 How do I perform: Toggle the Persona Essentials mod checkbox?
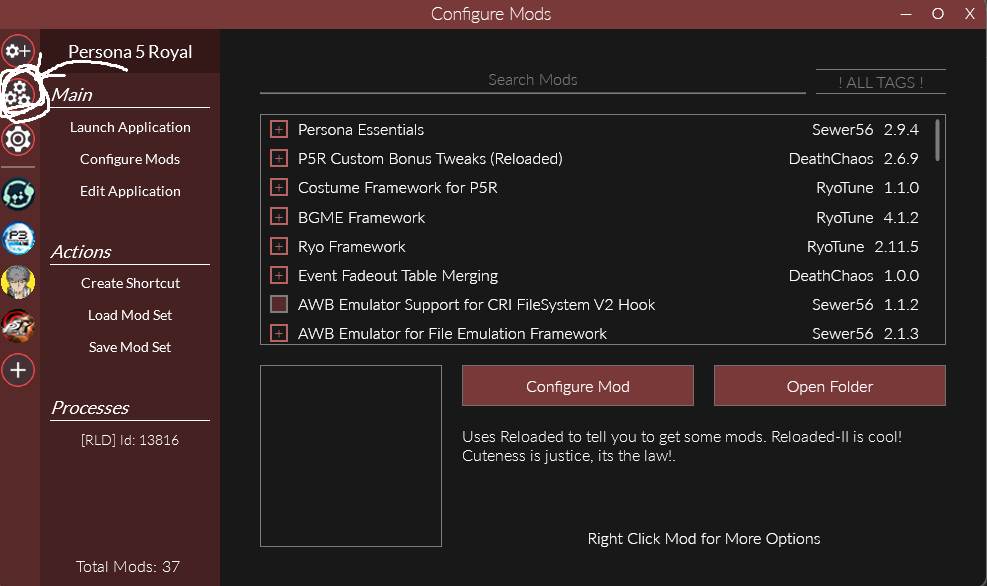[279, 129]
